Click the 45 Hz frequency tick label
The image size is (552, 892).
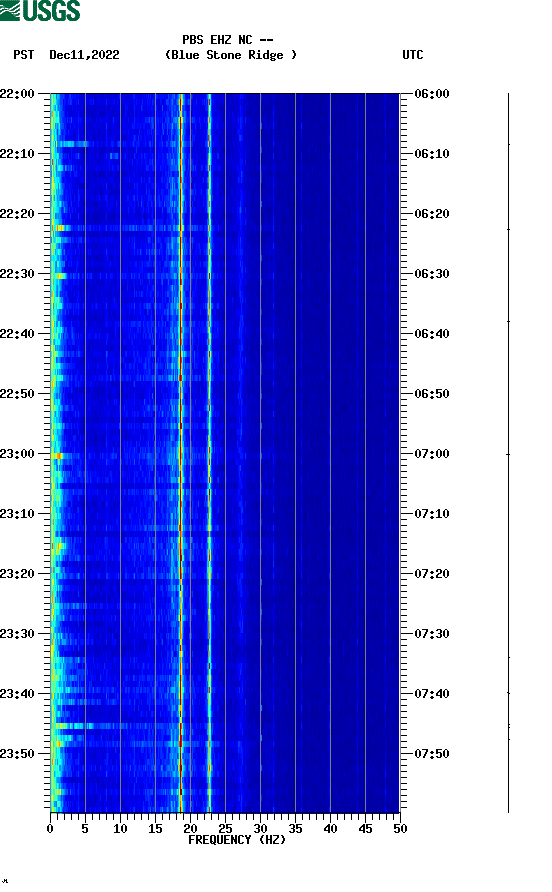365,829
